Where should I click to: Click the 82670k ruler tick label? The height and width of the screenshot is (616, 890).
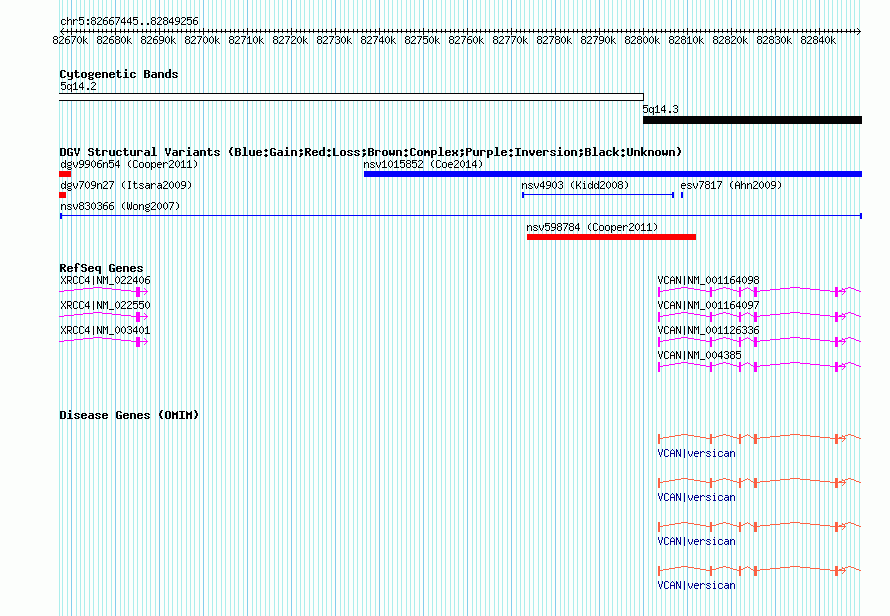[70, 40]
